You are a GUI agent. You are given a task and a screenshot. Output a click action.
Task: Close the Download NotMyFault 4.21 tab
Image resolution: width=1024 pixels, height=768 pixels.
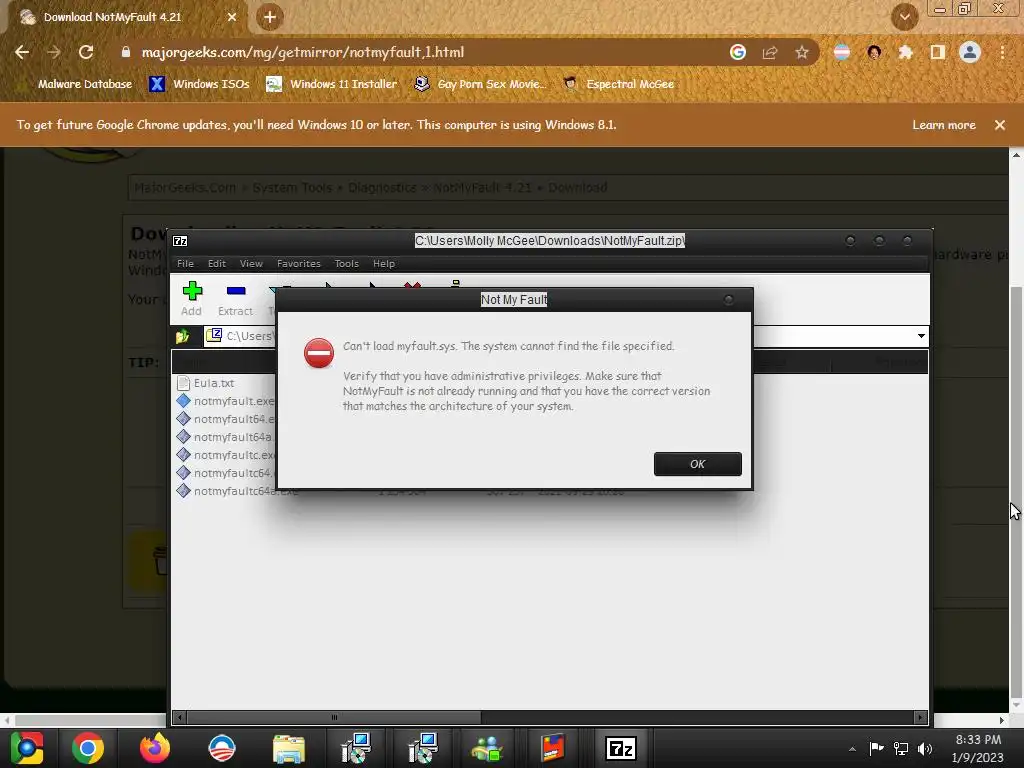coord(232,17)
